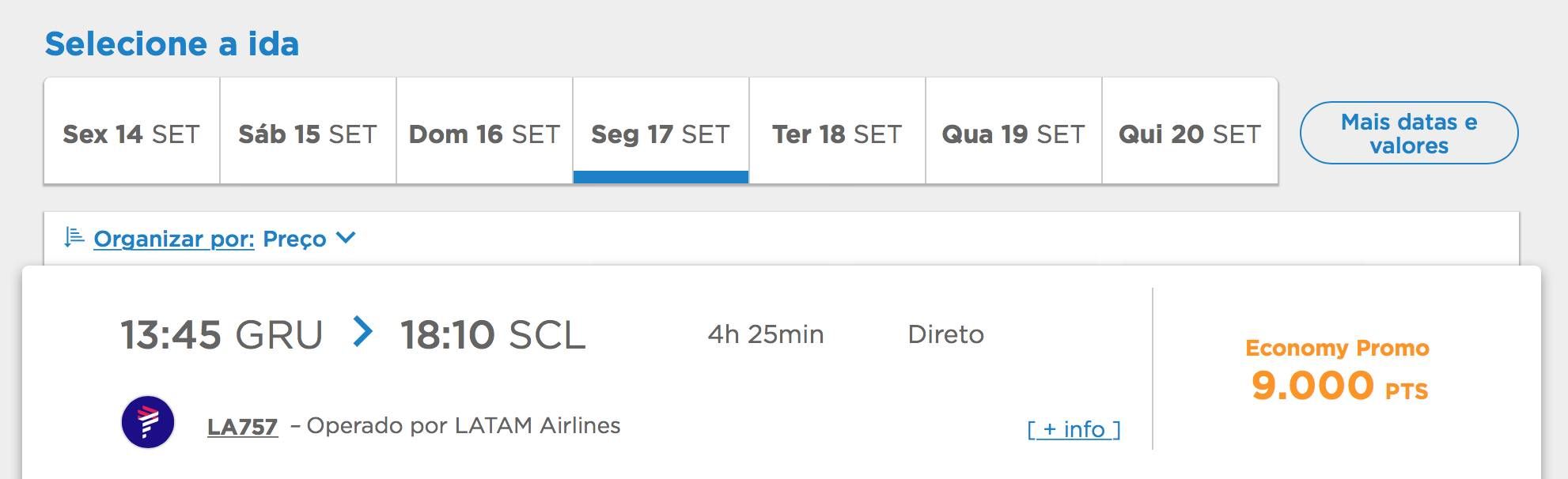Click the blue arrow between GRU and SCL

coord(362,332)
